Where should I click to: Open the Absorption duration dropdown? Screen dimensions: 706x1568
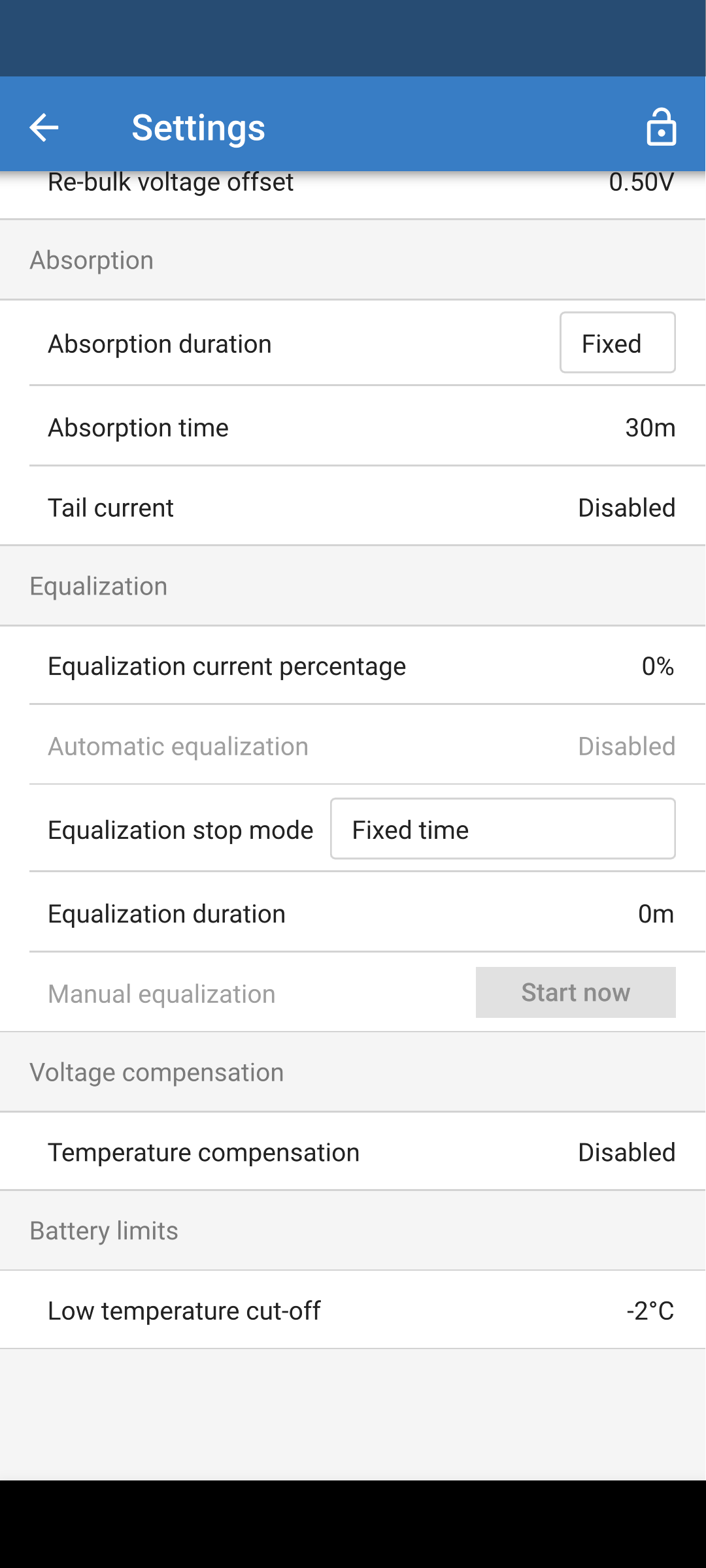pos(617,343)
